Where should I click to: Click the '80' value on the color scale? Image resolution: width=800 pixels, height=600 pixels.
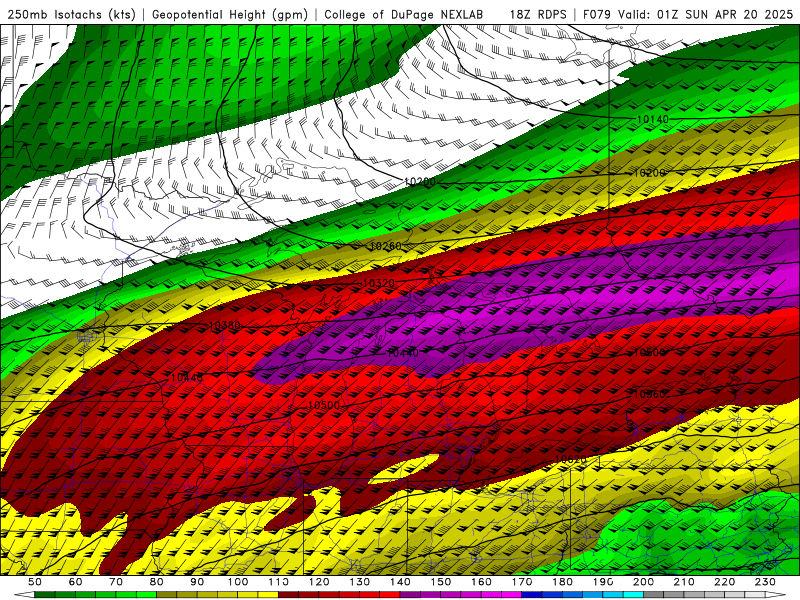pos(157,582)
